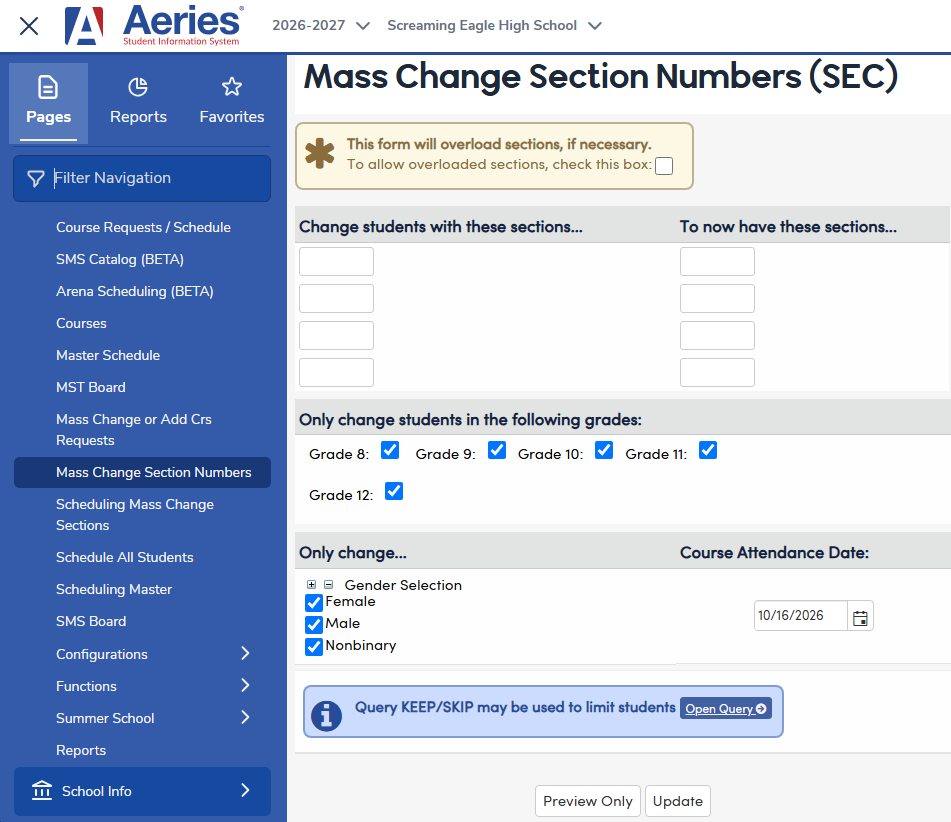Open MST Board
This screenshot has height=822, width=951.
91,388
